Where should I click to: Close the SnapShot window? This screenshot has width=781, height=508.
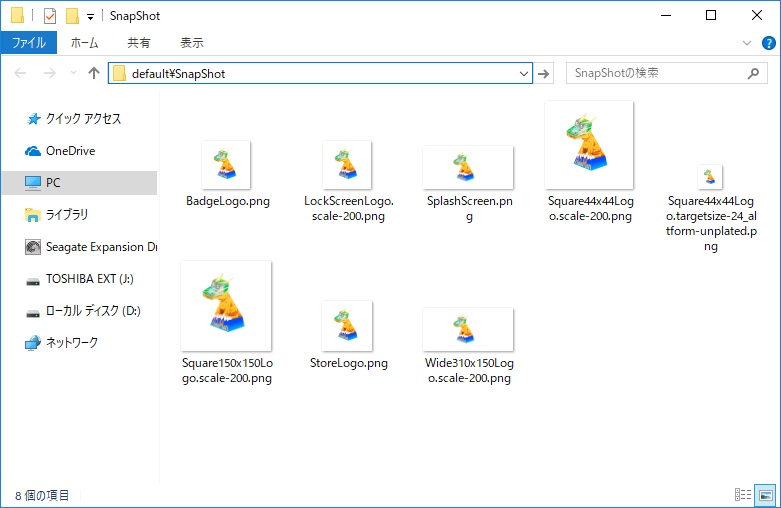click(x=757, y=15)
